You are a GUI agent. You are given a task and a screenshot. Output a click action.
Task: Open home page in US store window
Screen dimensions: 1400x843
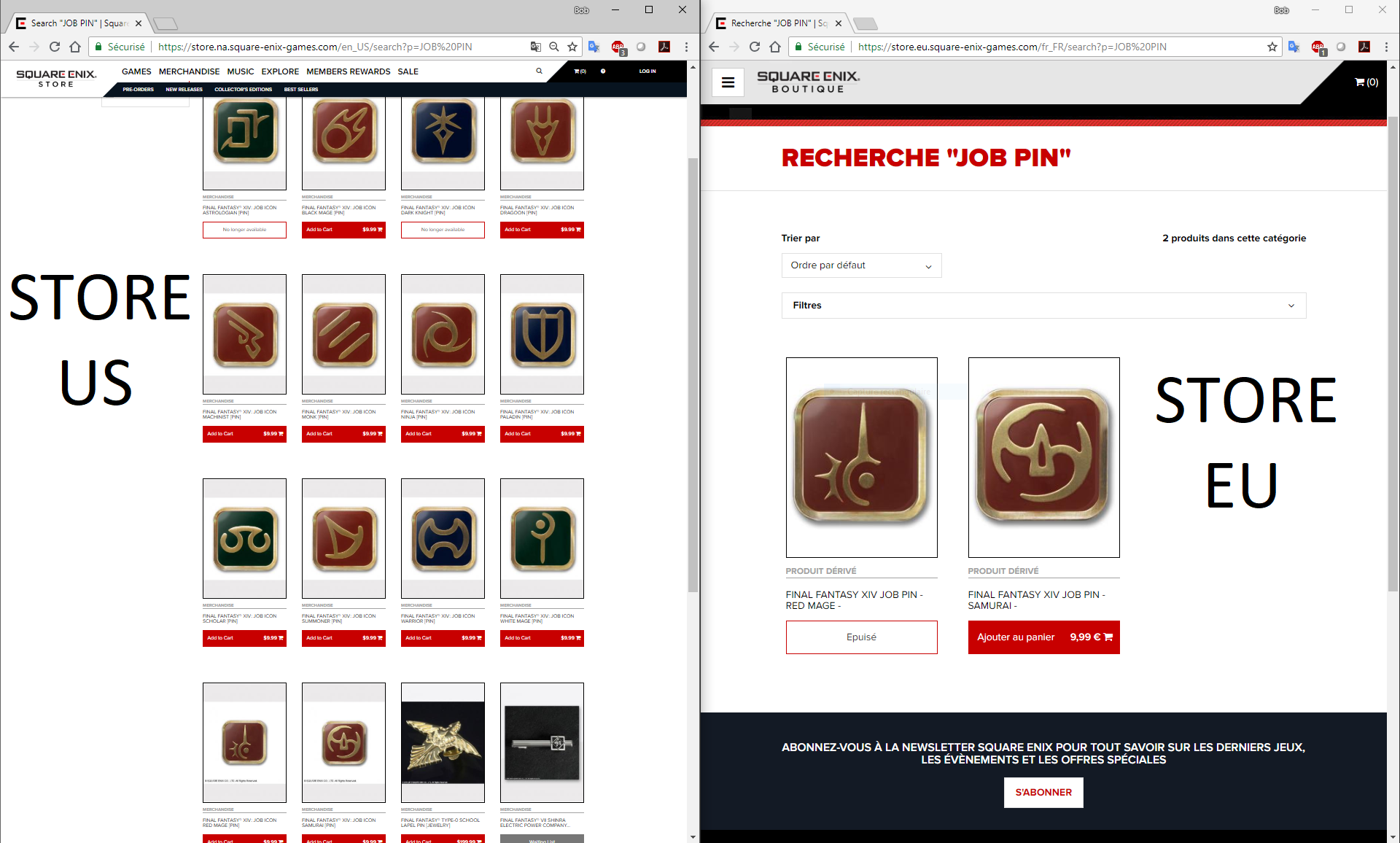(x=75, y=47)
